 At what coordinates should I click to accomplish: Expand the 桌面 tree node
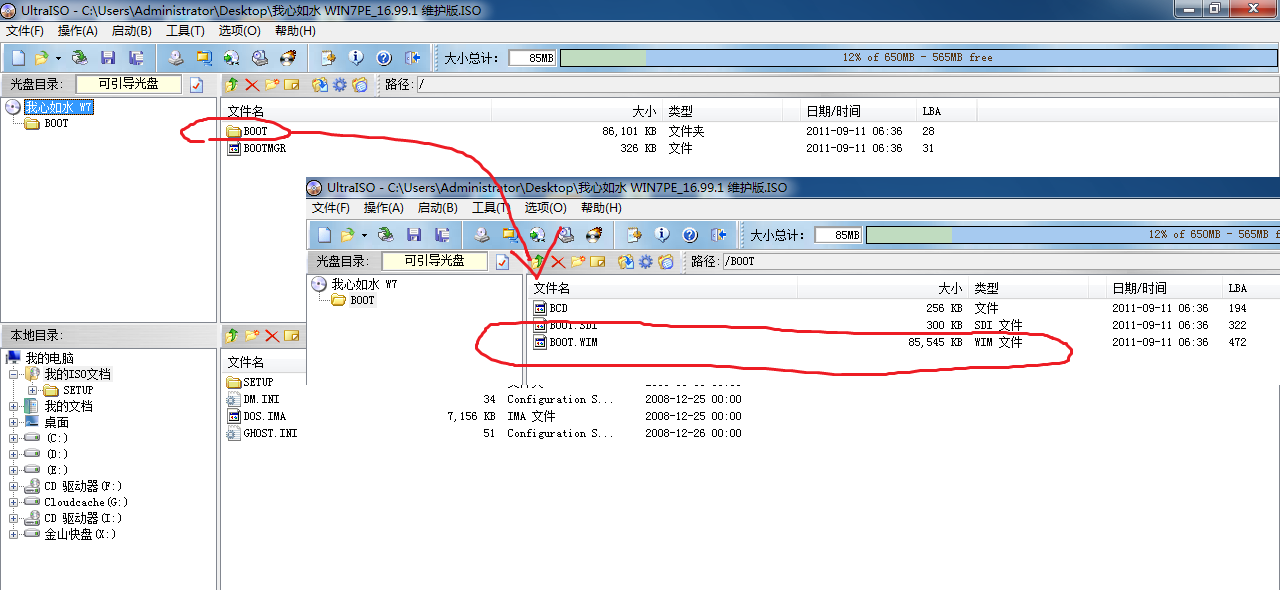click(14, 422)
